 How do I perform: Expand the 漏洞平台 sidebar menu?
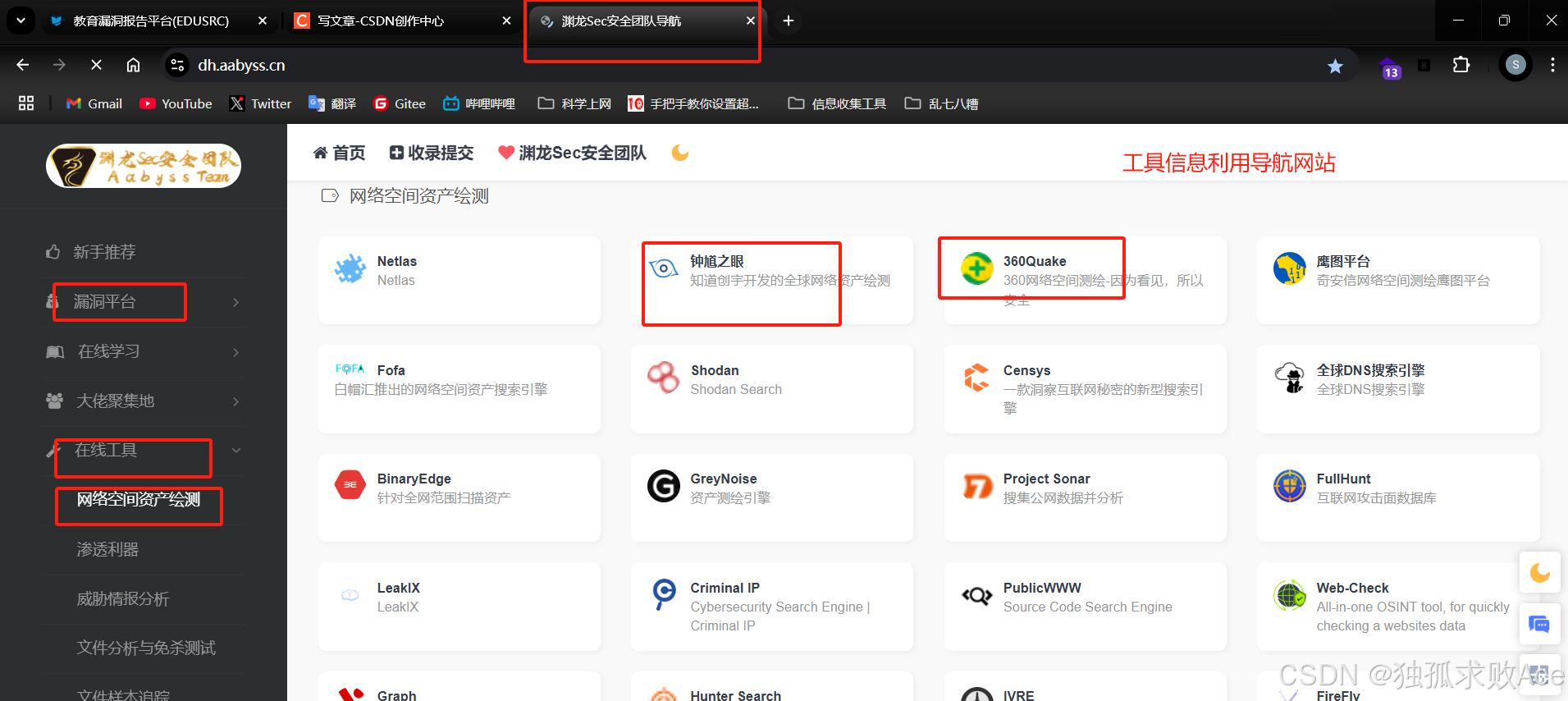[x=144, y=302]
